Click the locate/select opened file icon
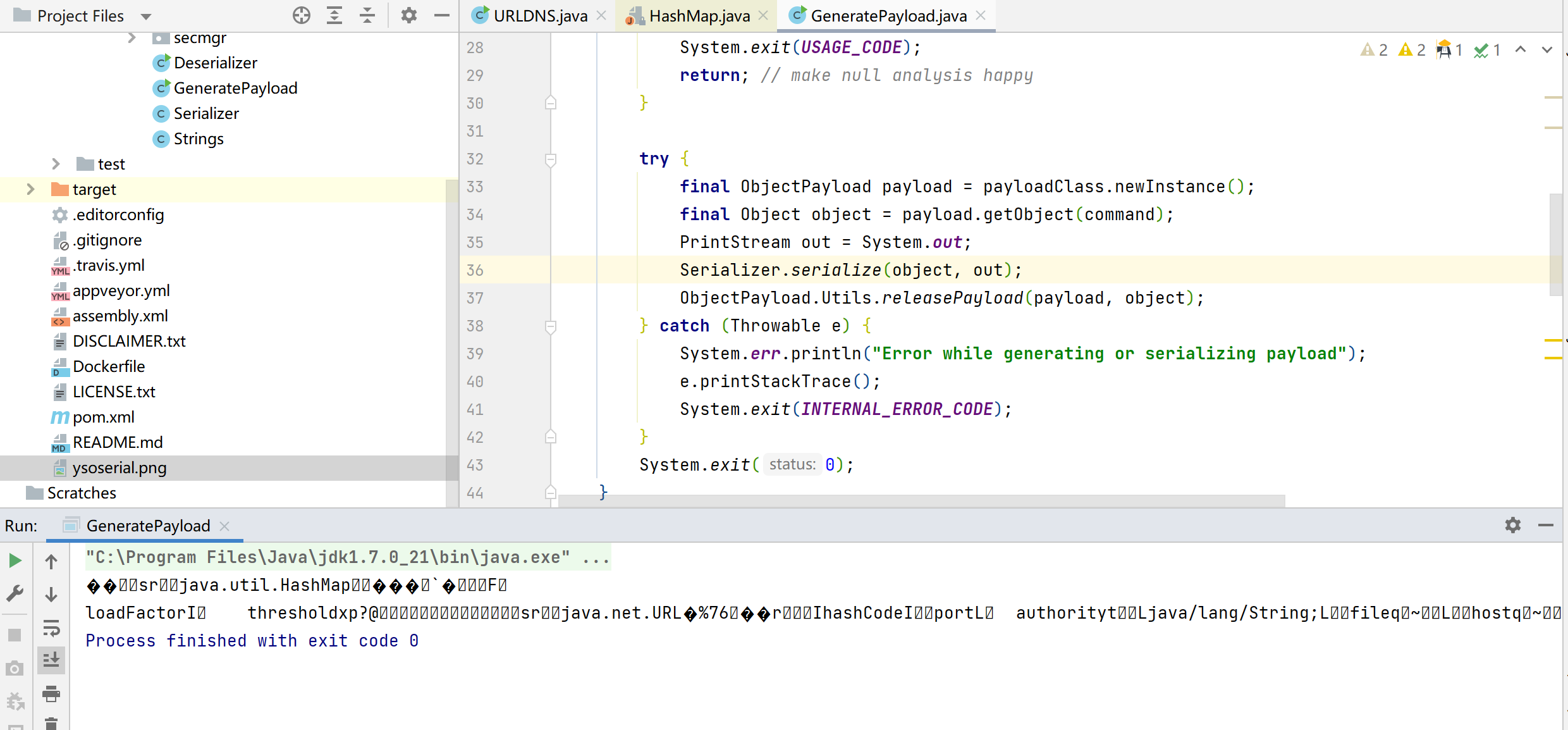 [x=302, y=15]
